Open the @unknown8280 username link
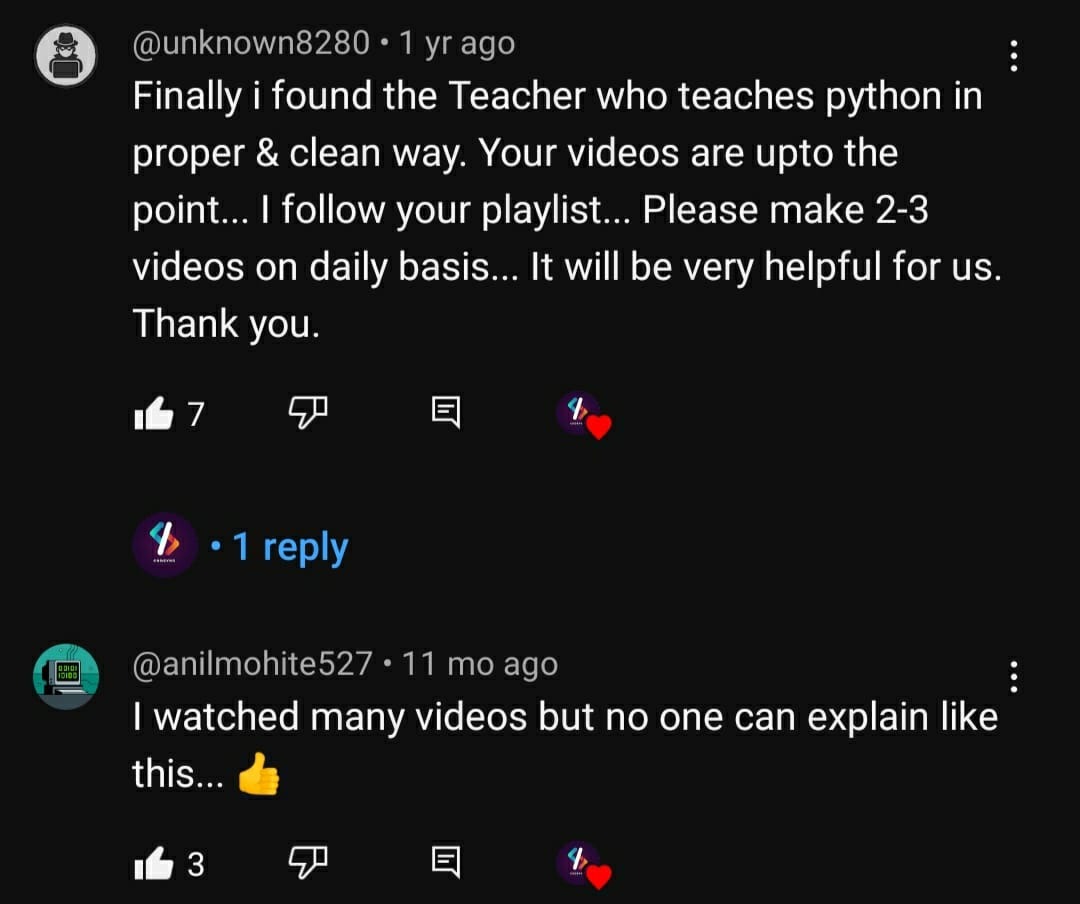This screenshot has height=904, width=1080. click(251, 43)
